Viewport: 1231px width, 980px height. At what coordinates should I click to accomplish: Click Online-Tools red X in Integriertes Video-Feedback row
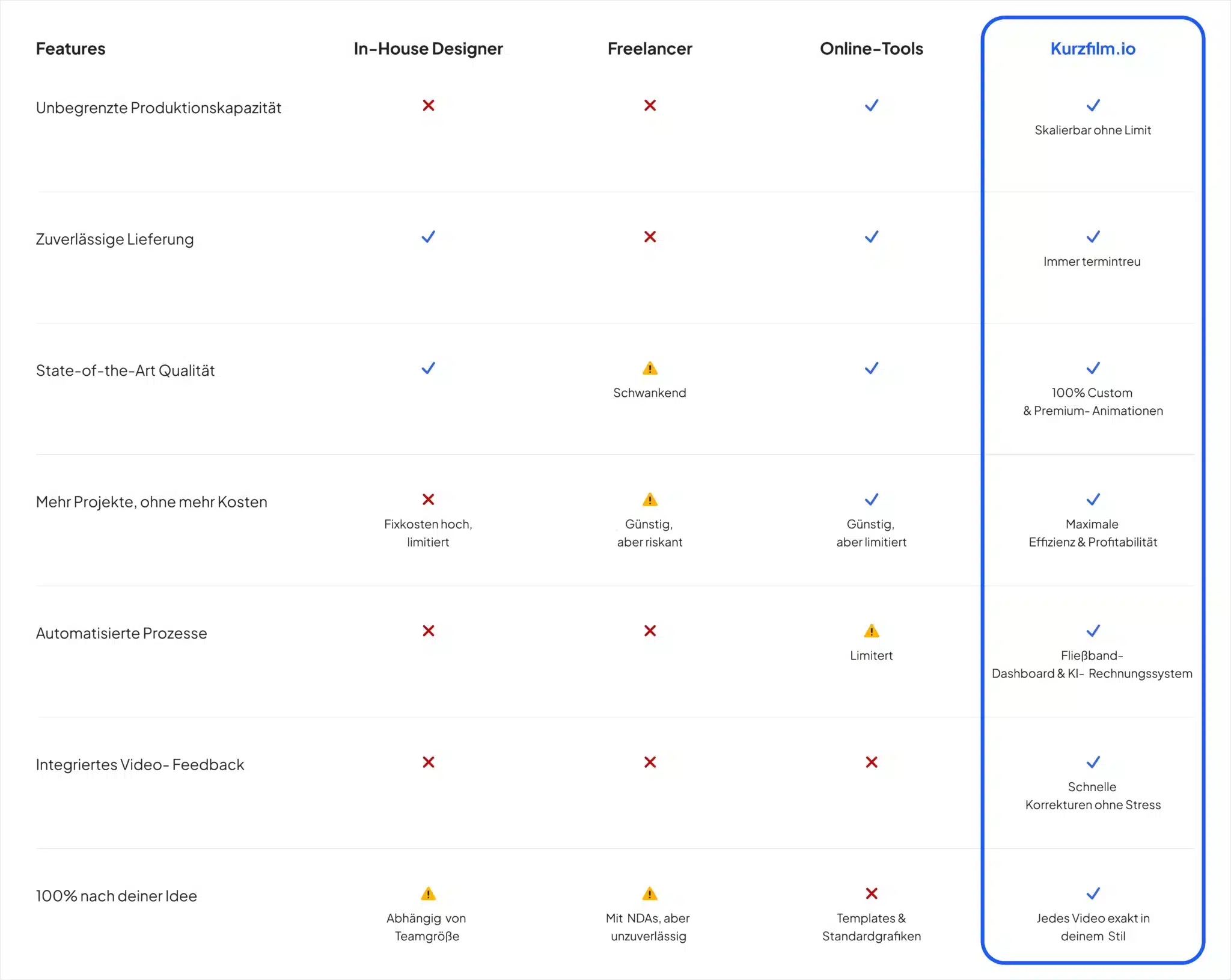point(872,762)
